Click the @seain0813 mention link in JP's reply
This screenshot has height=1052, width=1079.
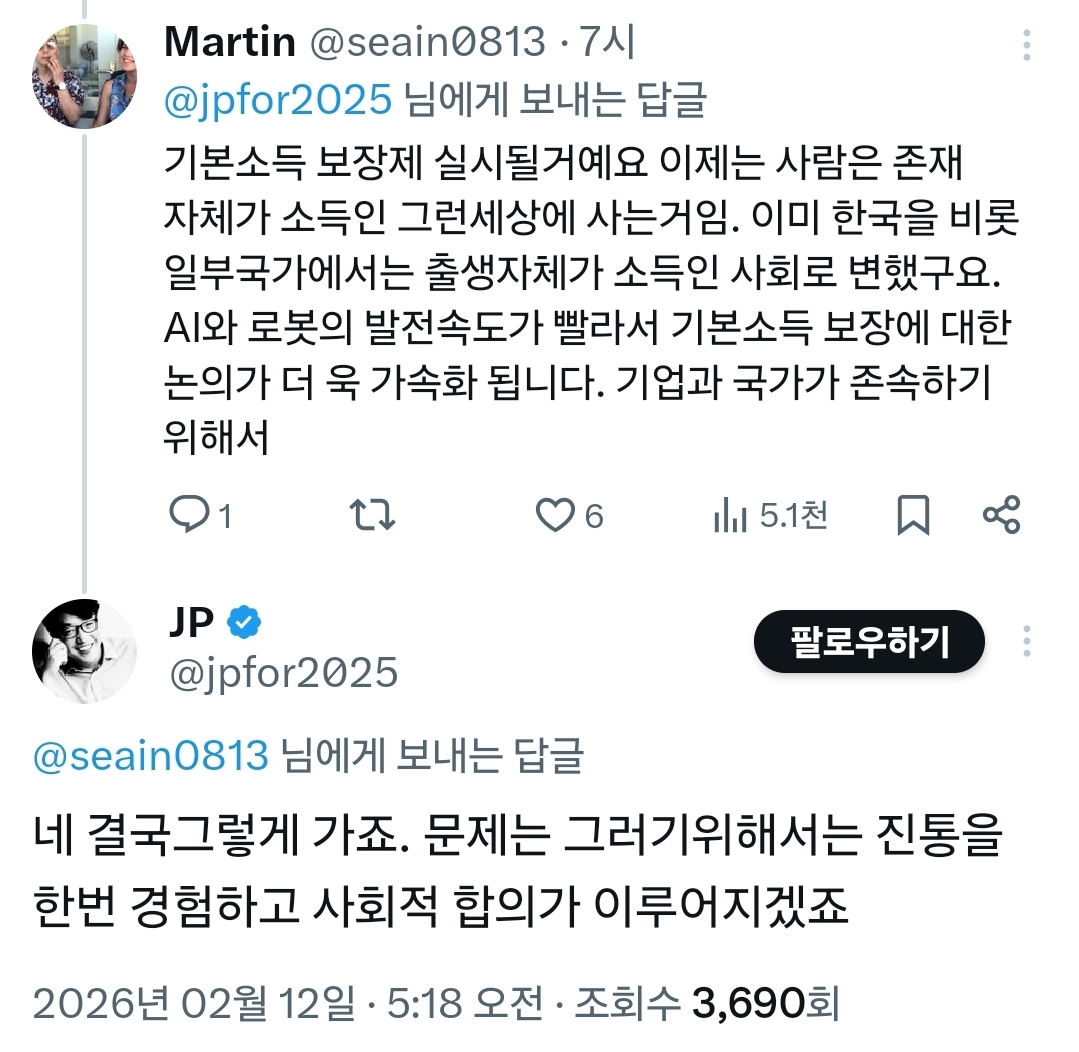[x=151, y=756]
